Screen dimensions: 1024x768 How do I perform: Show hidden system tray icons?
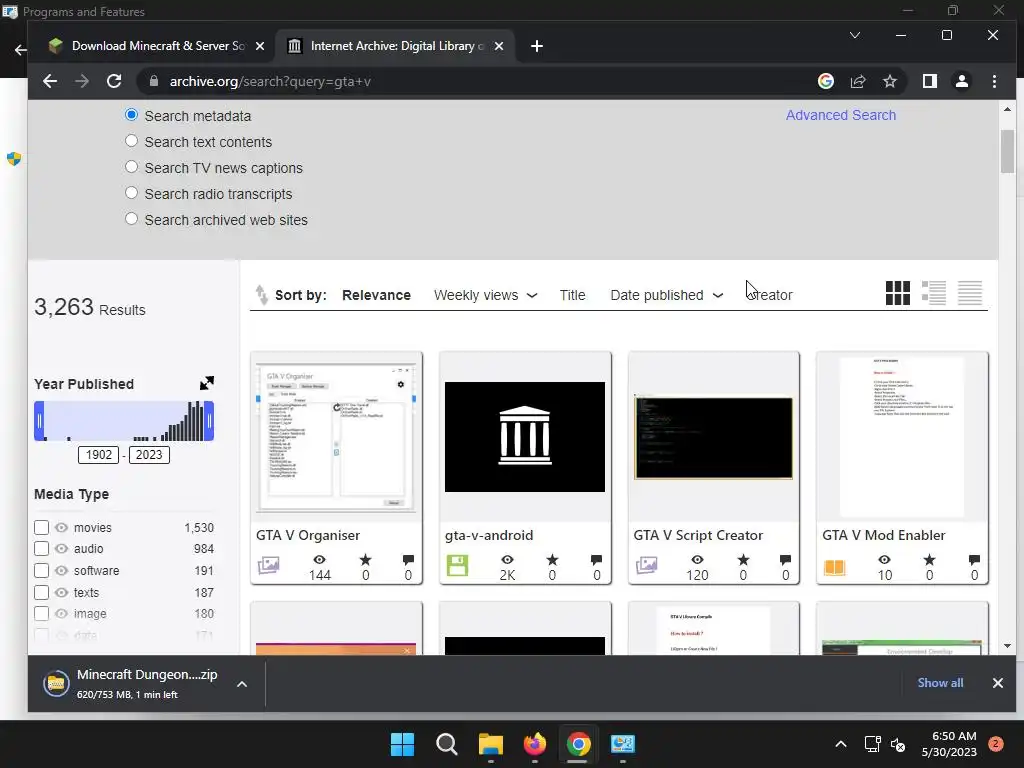[840, 744]
